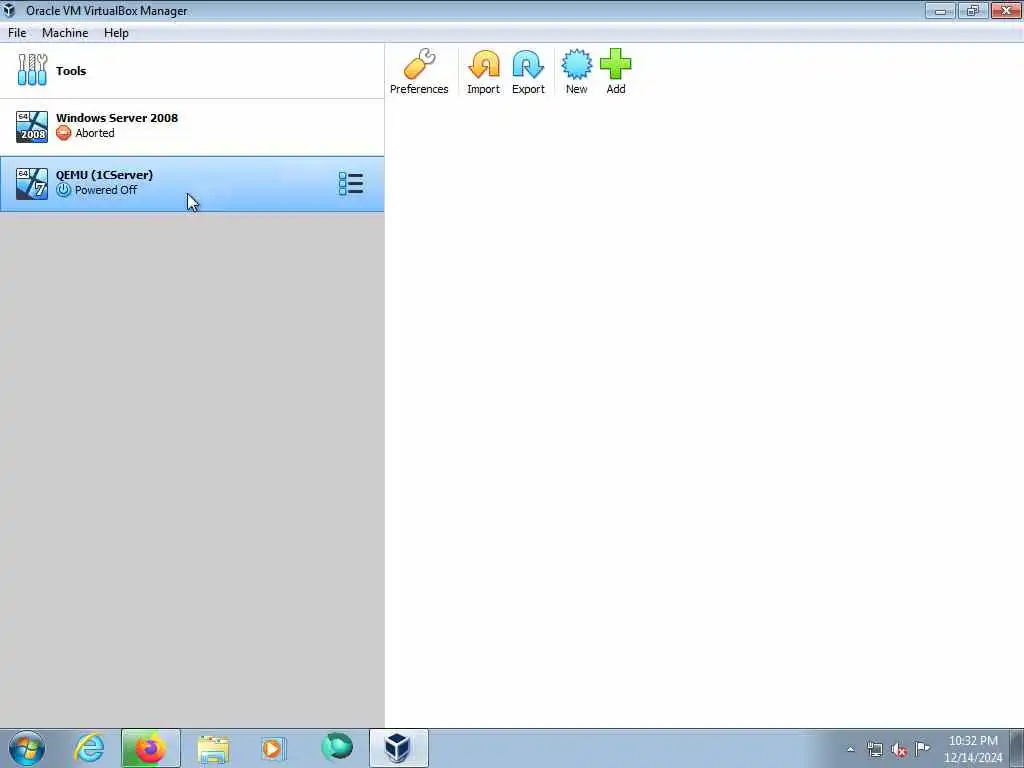This screenshot has width=1024, height=768.
Task: Open Windows Media Player from taskbar
Action: pos(273,748)
